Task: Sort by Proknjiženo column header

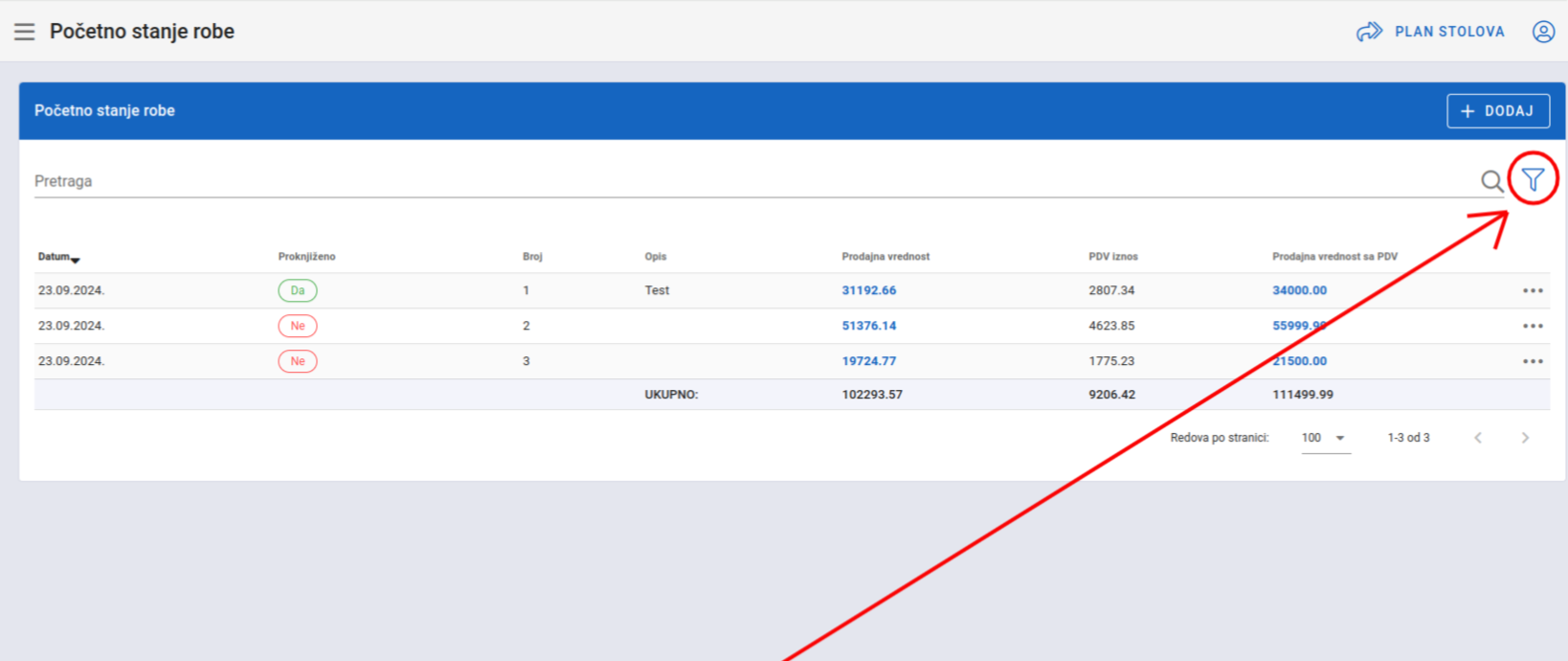Action: 306,257
